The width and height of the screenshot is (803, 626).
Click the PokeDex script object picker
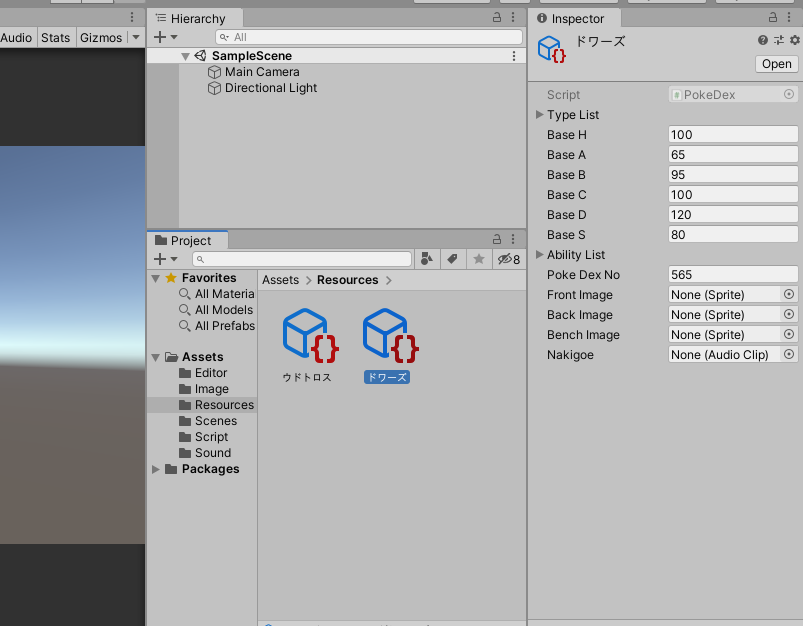[789, 94]
